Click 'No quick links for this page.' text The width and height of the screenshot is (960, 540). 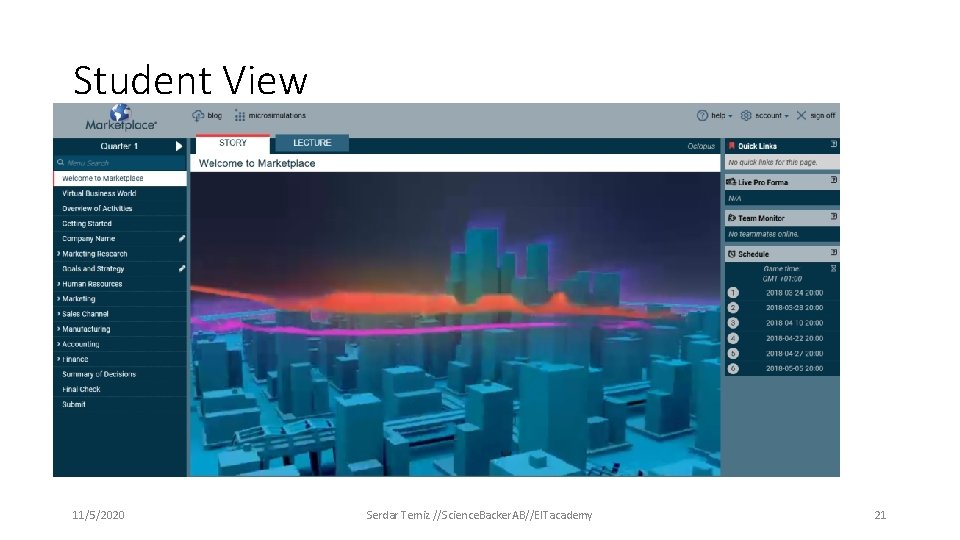[773, 162]
